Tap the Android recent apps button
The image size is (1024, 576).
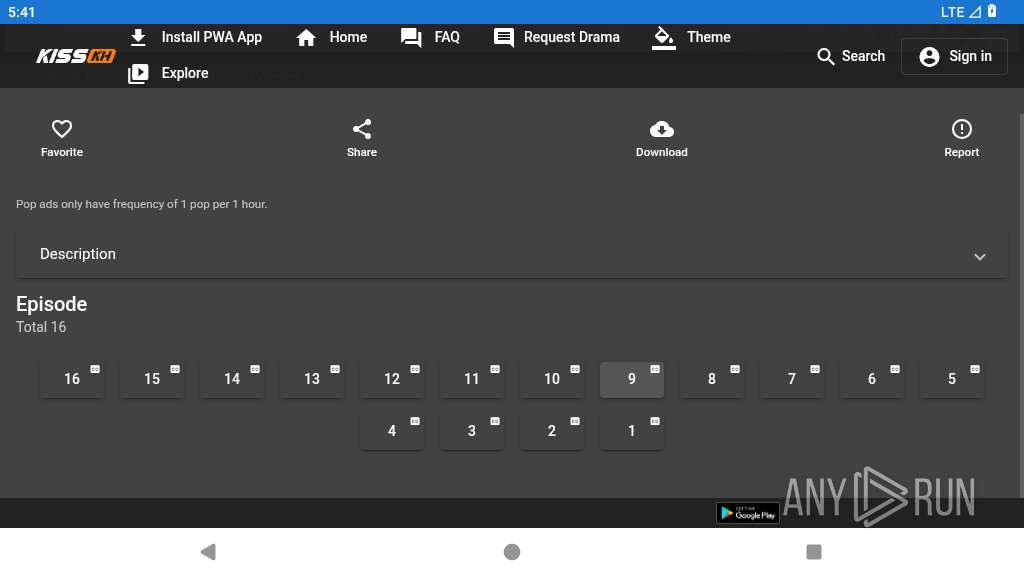tap(814, 552)
